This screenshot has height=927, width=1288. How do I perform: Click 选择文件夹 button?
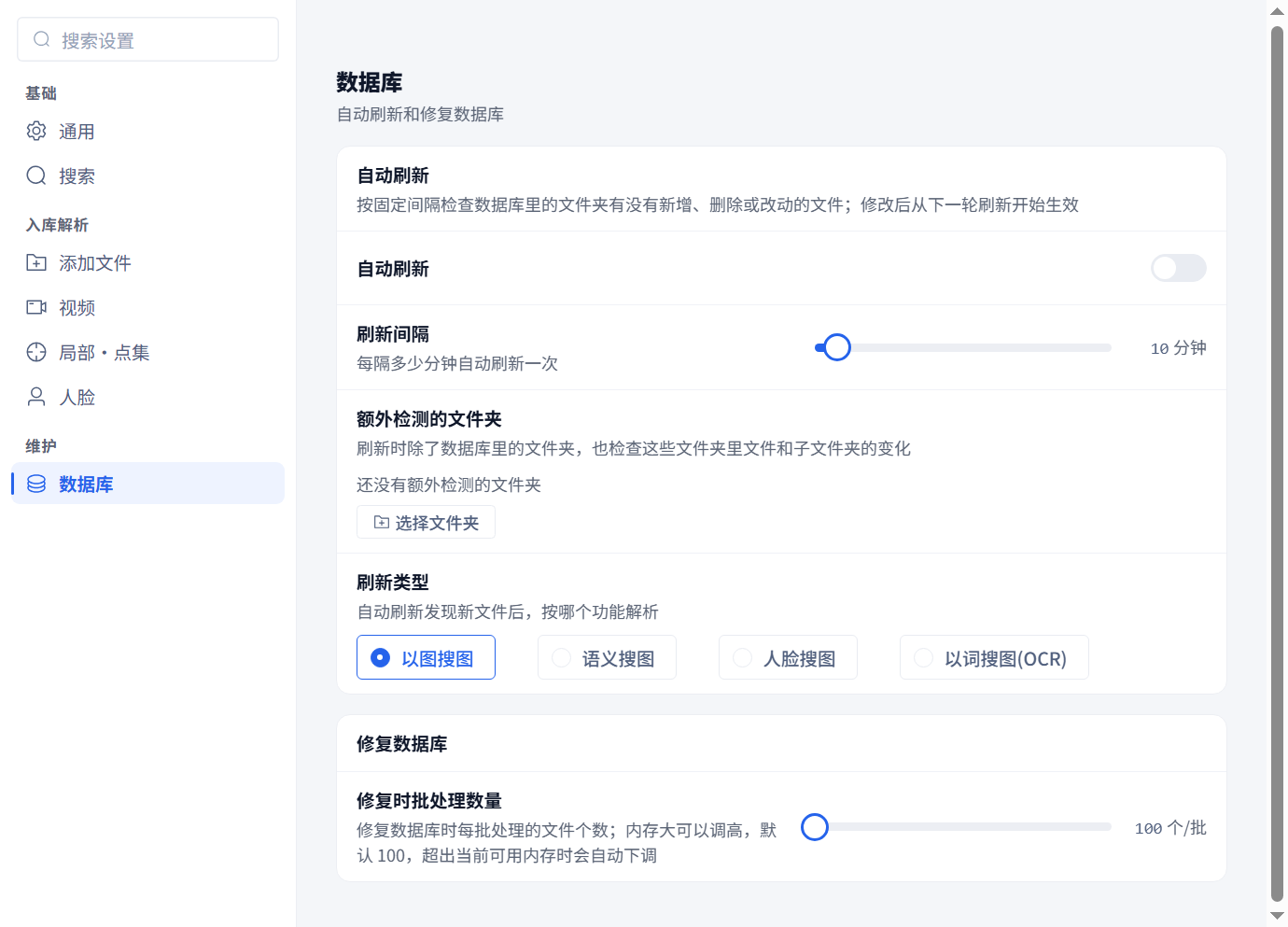pos(426,522)
